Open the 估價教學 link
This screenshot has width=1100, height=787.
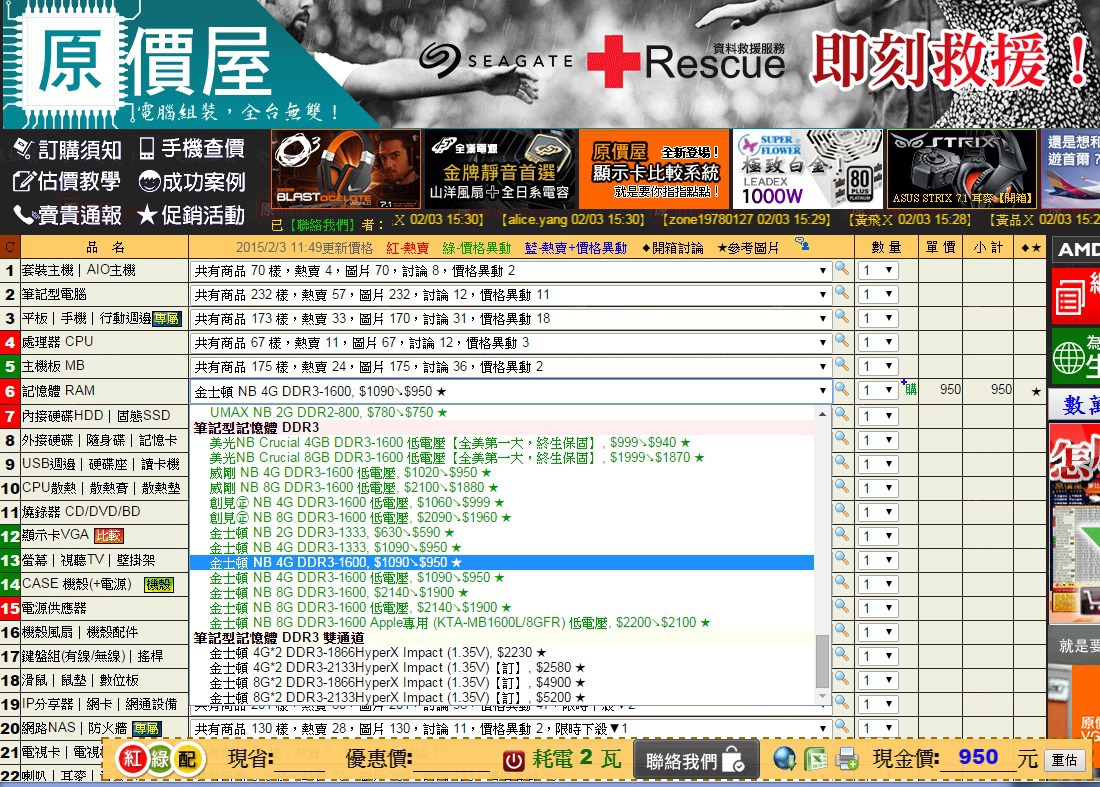tap(67, 182)
